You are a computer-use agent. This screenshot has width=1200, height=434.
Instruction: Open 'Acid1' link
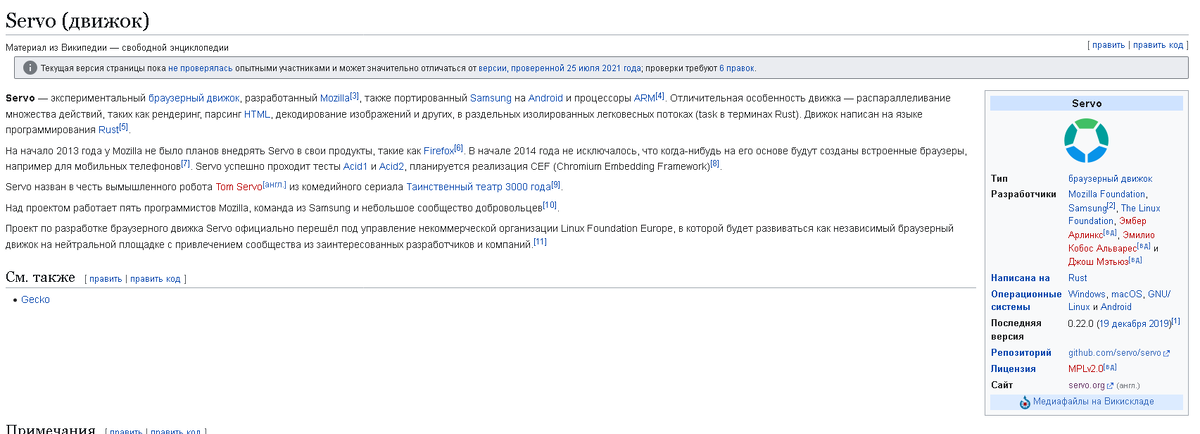(x=355, y=166)
